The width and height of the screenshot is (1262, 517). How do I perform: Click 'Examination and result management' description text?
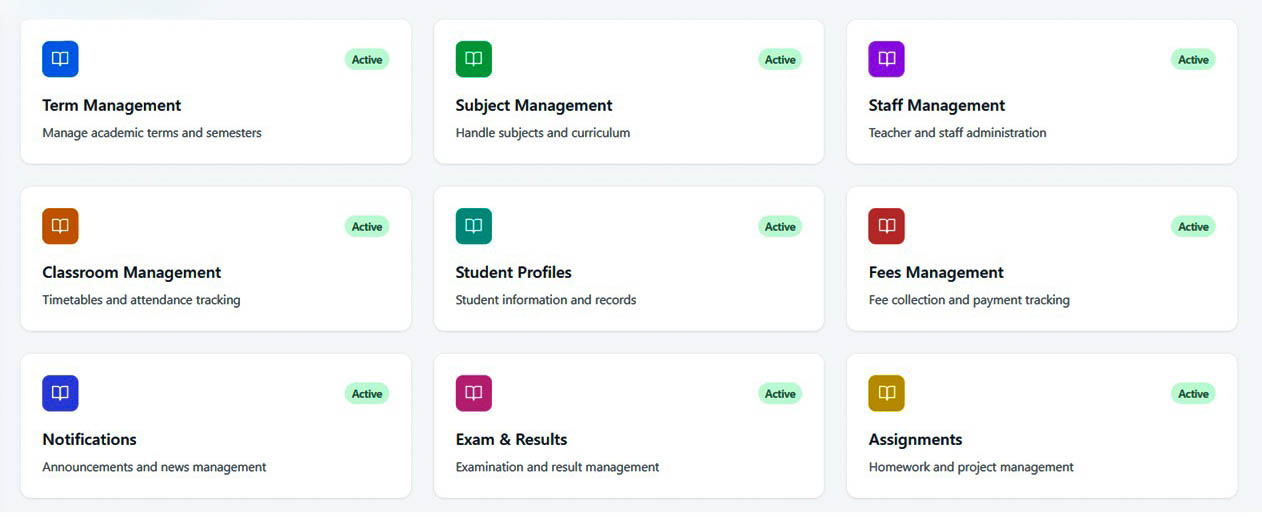click(557, 467)
